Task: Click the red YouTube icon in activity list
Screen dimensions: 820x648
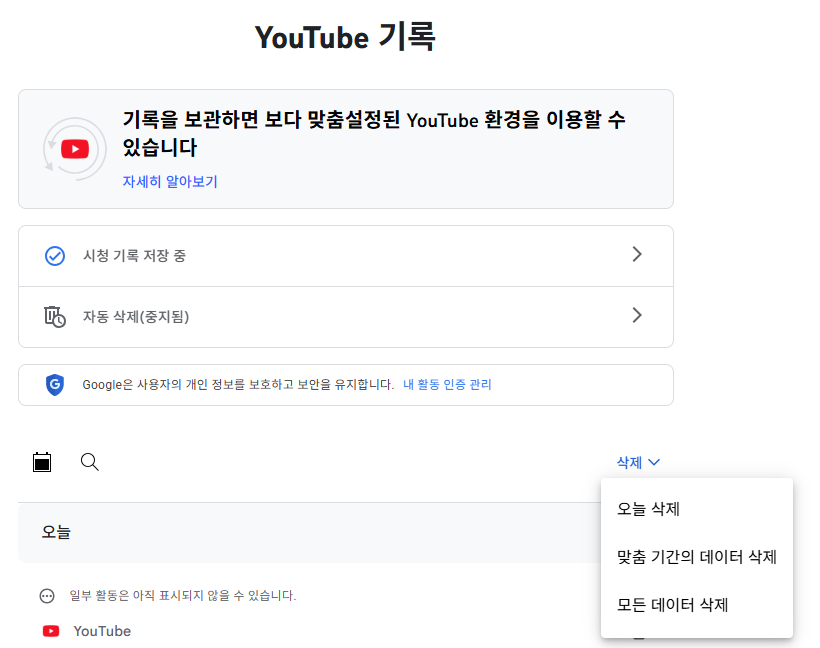Action: [x=51, y=631]
